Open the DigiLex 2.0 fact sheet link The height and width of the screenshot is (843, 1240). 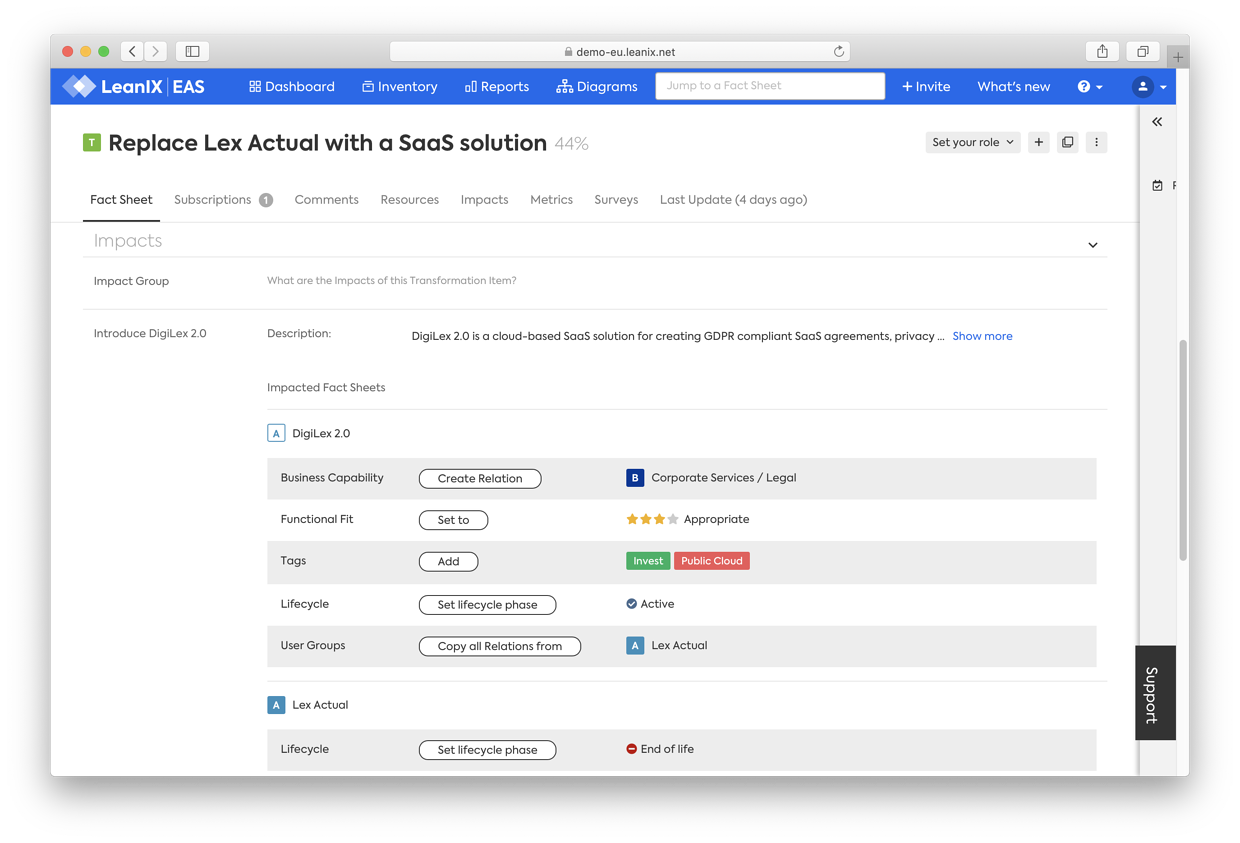[321, 434]
